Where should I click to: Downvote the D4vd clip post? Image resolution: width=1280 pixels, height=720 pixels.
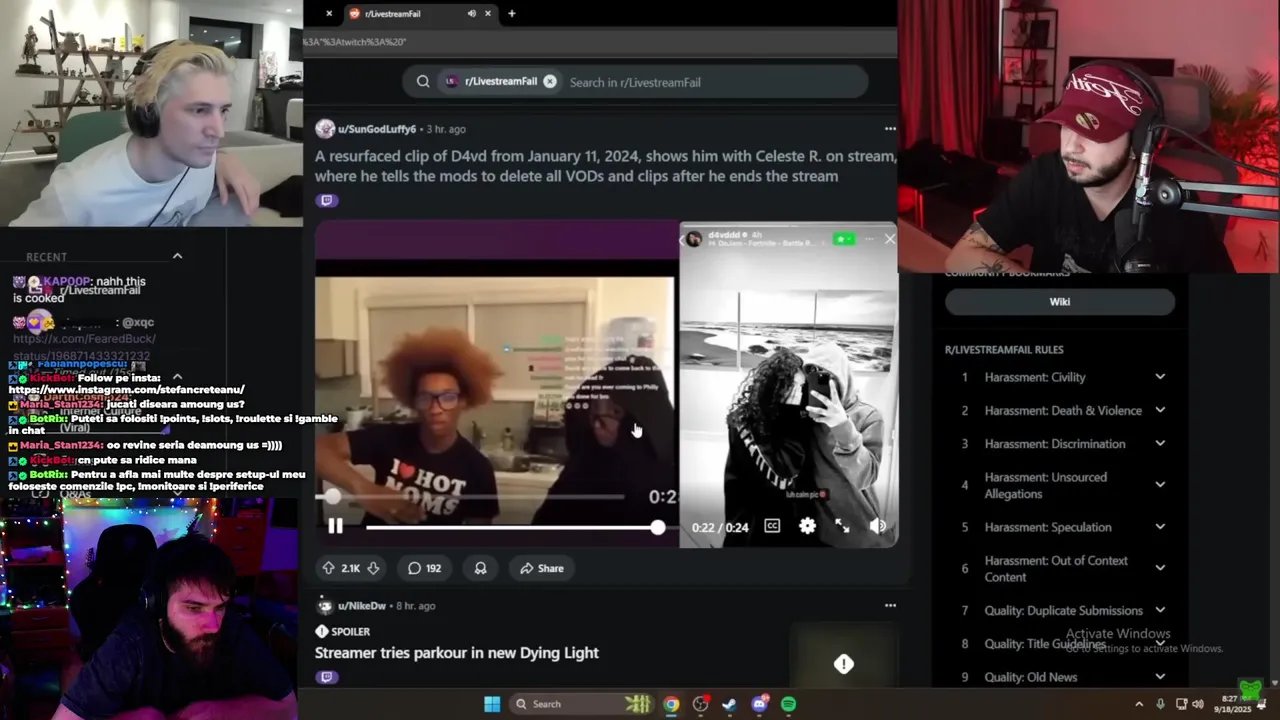(x=373, y=568)
